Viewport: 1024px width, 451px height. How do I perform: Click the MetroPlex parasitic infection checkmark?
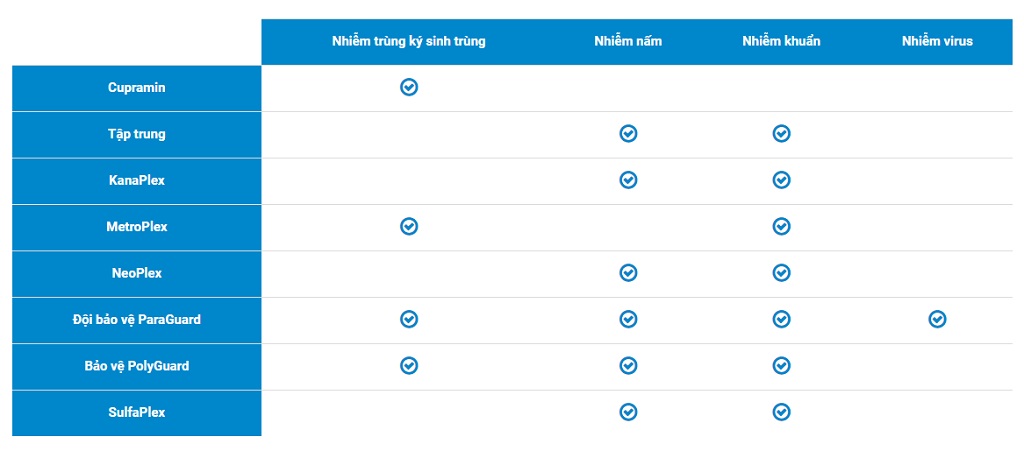(408, 227)
